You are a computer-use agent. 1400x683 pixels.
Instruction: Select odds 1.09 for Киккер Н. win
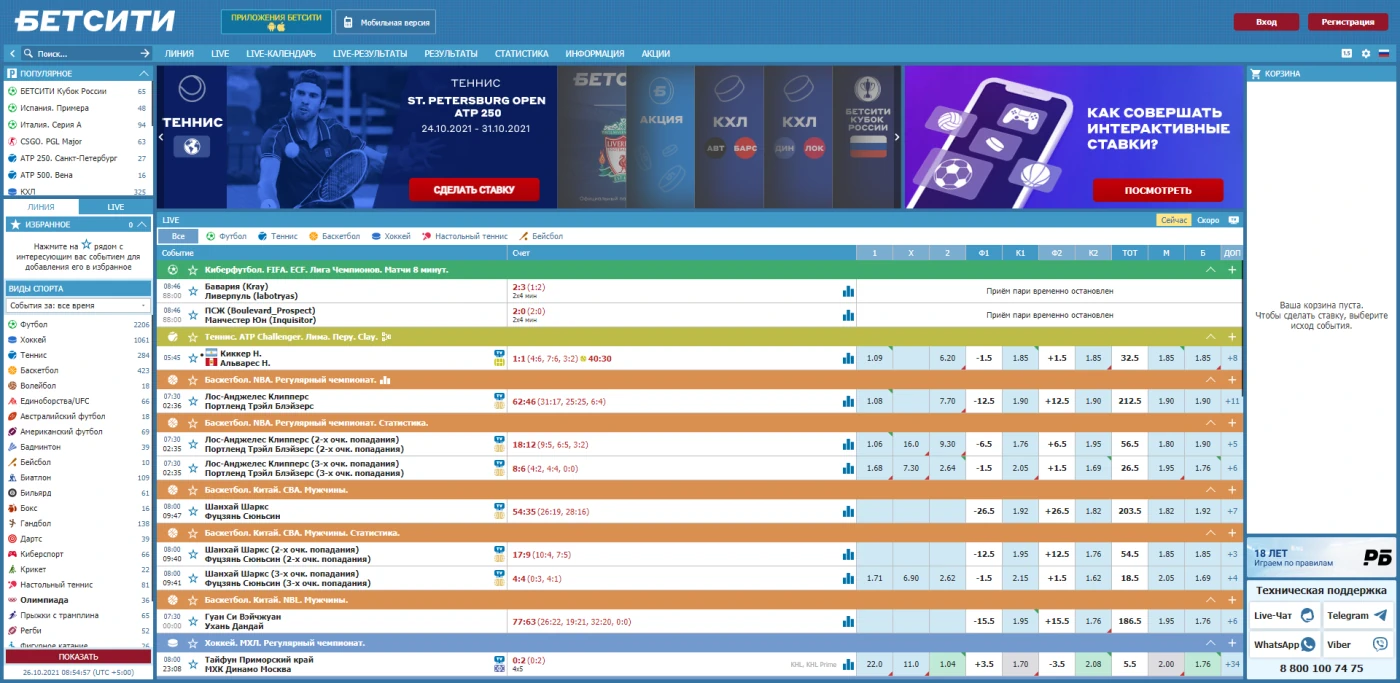coord(874,358)
